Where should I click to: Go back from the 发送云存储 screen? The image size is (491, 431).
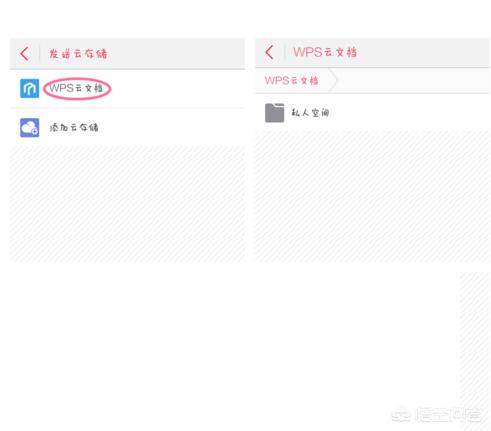[x=24, y=54]
